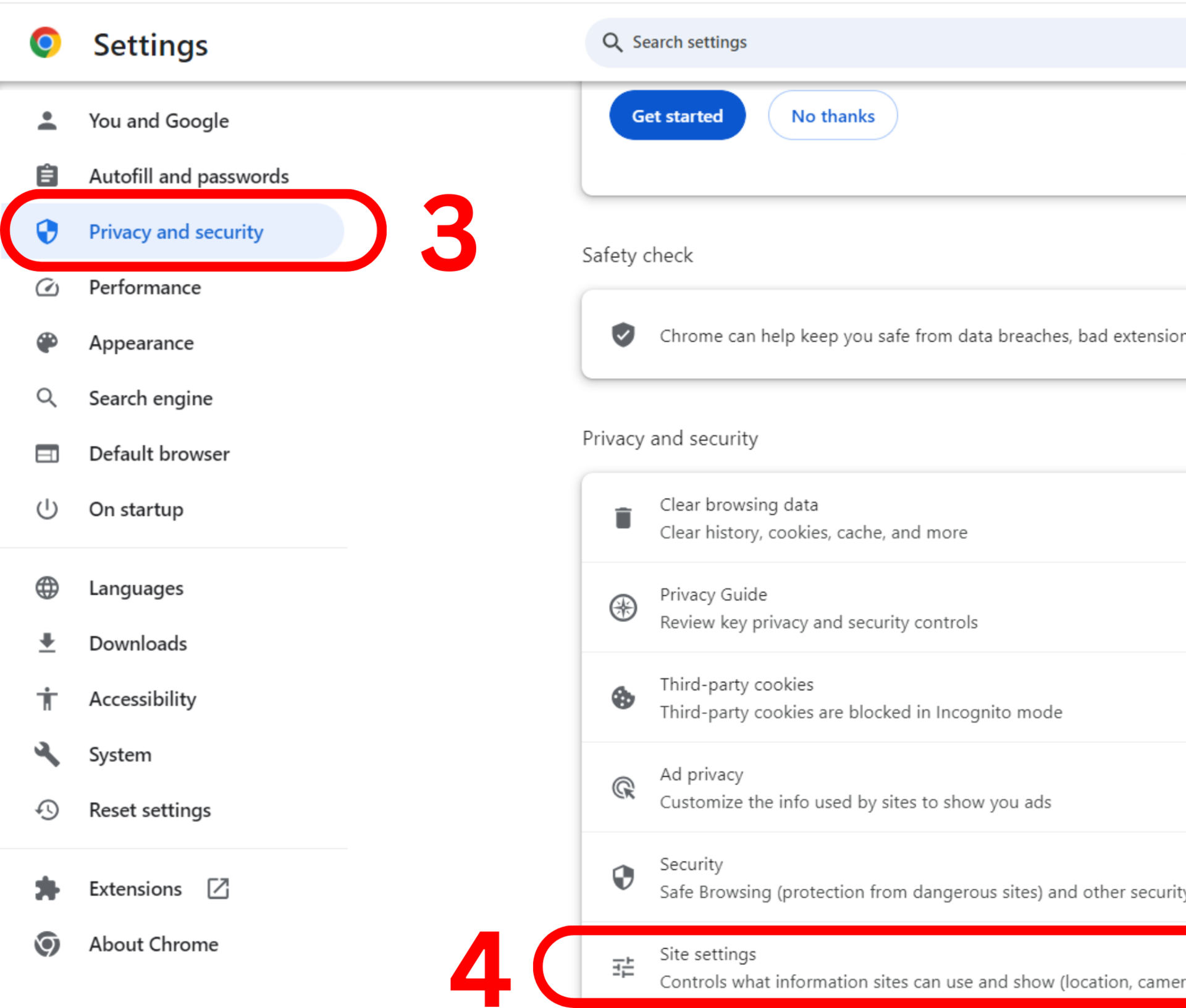Click the search magnifier icon in settings bar
Viewport: 1186px width, 1008px height.
click(x=612, y=42)
